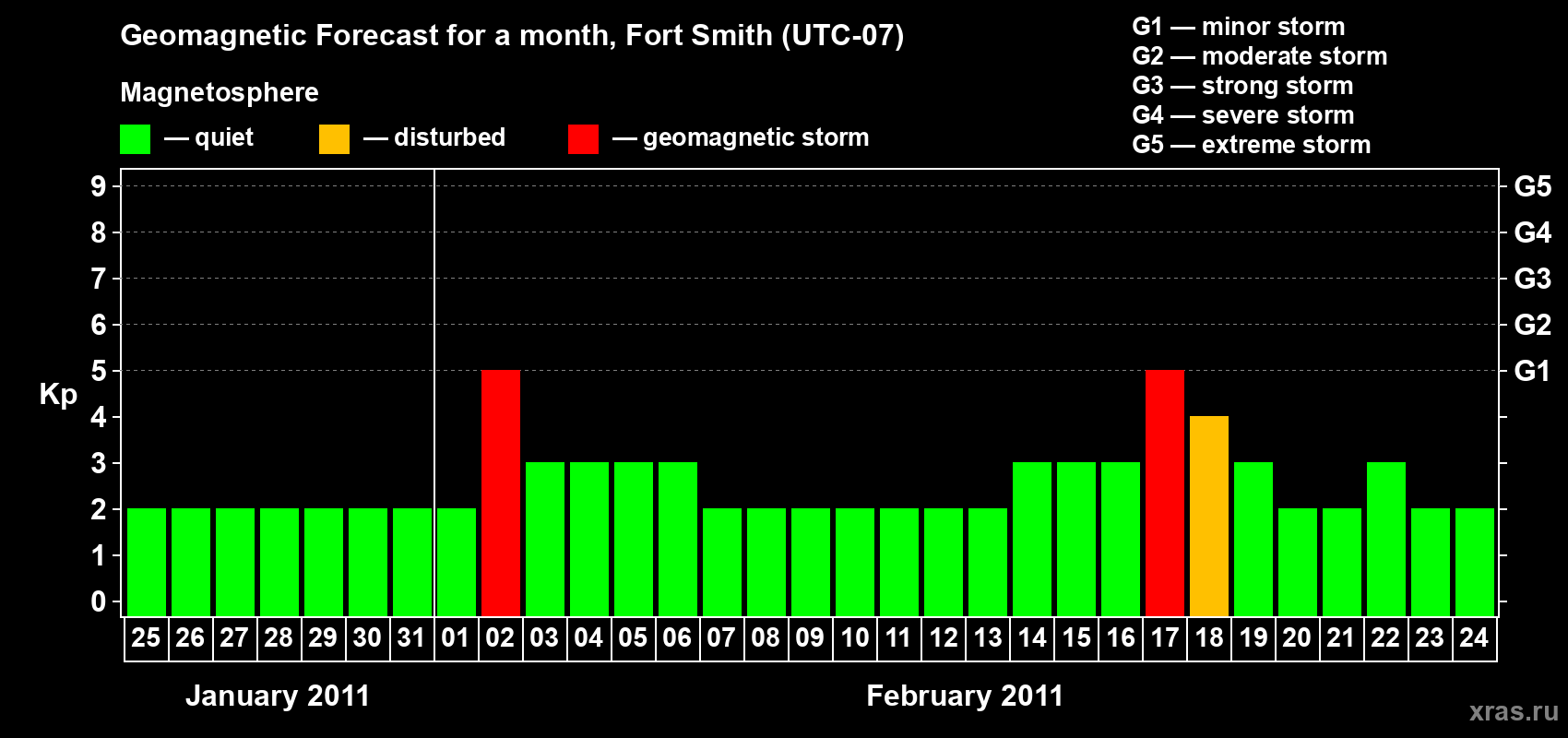Screen dimensions: 1568x738
Task: Click the 'G5 — extreme storm' legend line
Action: coord(1252,145)
